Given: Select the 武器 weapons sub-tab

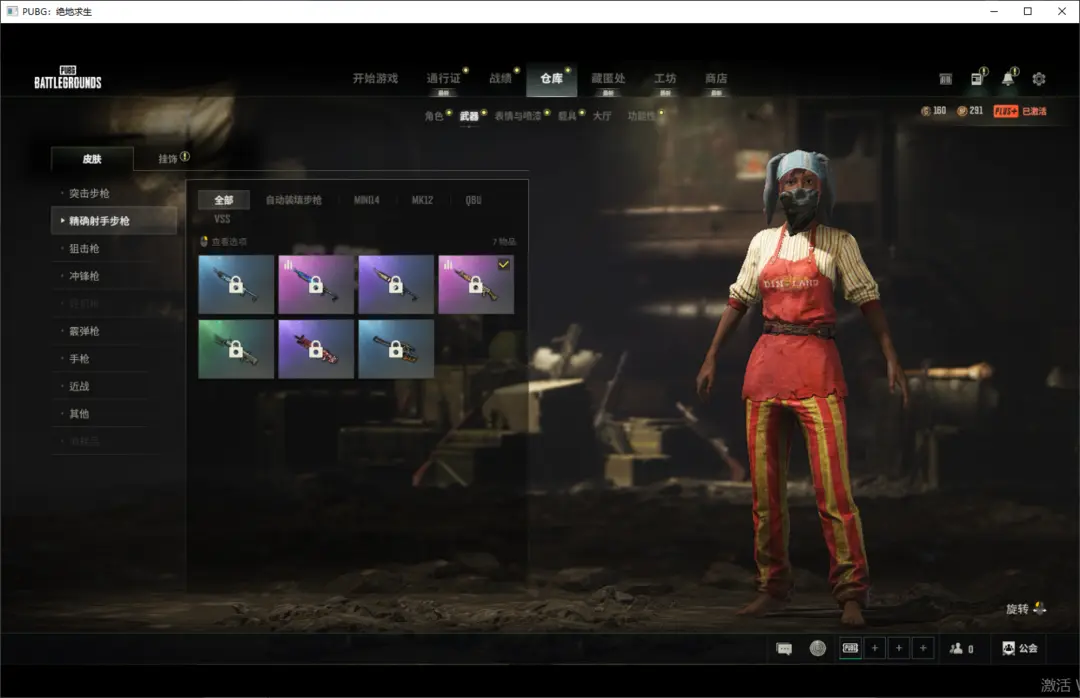Looking at the screenshot, I should 469,116.
